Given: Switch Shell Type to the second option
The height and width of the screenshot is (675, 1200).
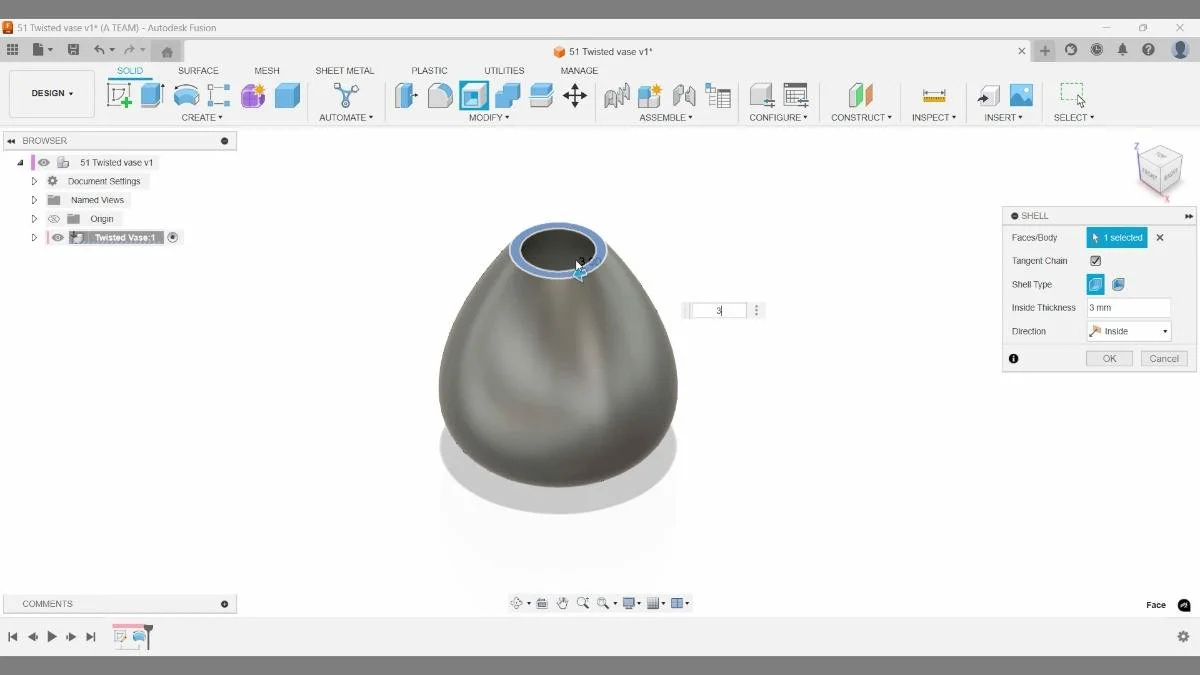Looking at the screenshot, I should 1117,284.
